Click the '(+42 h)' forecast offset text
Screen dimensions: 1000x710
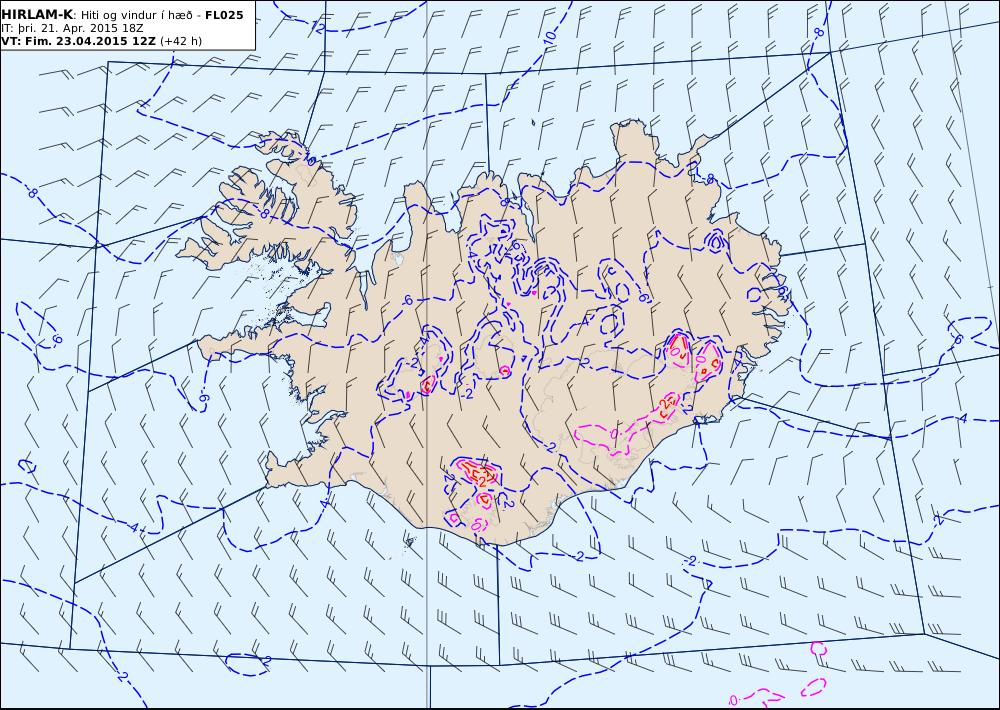click(180, 41)
